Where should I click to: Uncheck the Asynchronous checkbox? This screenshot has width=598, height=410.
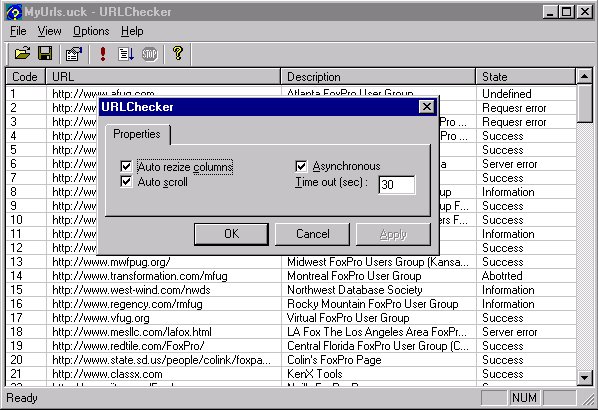pos(301,166)
